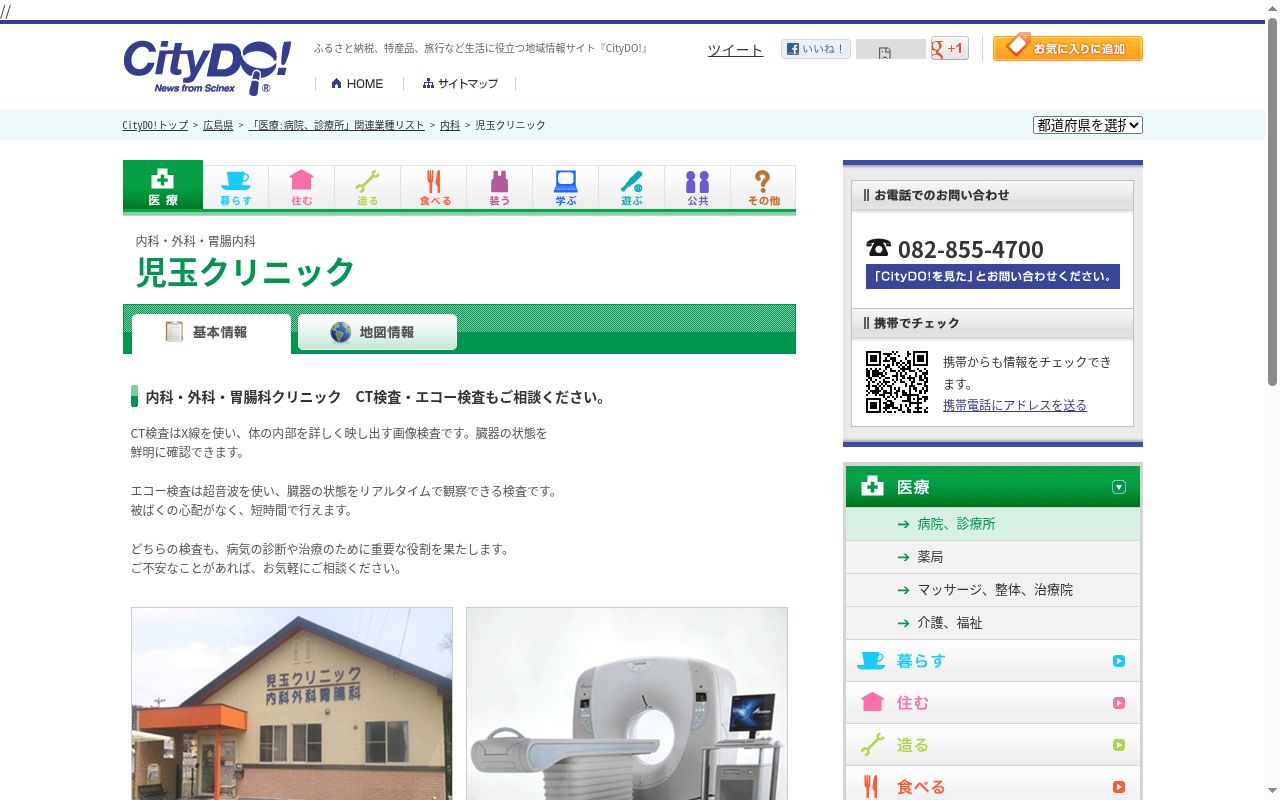The width and height of the screenshot is (1280, 800).
Task: Click the QR code image
Action: click(897, 382)
